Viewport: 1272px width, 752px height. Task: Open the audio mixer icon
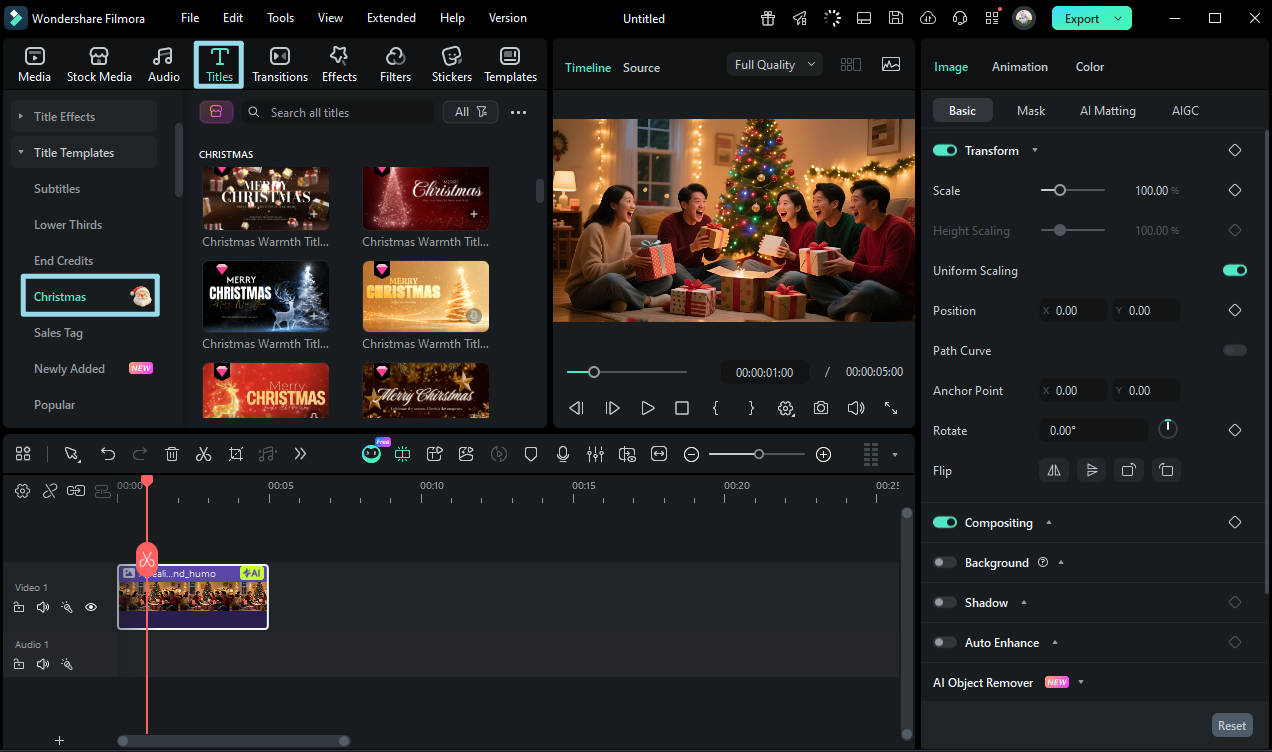coord(595,454)
